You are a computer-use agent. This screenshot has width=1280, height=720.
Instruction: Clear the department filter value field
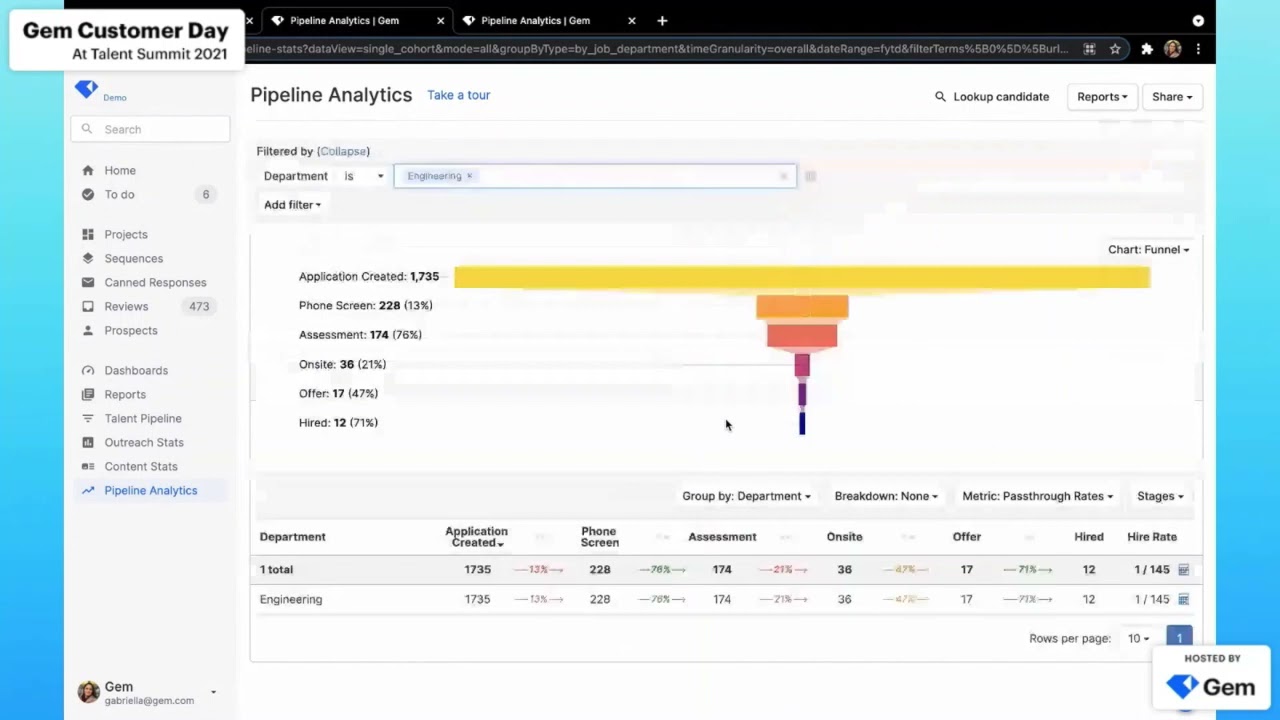pyautogui.click(x=783, y=176)
